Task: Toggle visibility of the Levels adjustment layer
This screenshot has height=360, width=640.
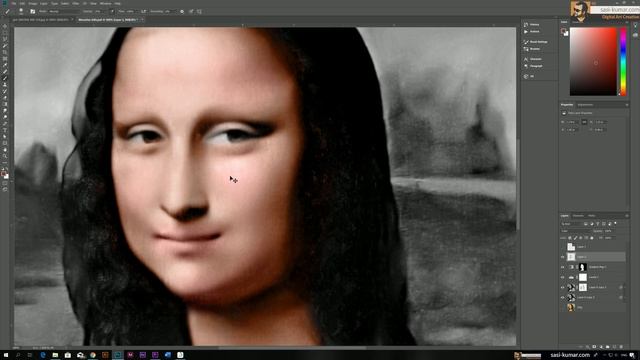Action: [x=562, y=277]
